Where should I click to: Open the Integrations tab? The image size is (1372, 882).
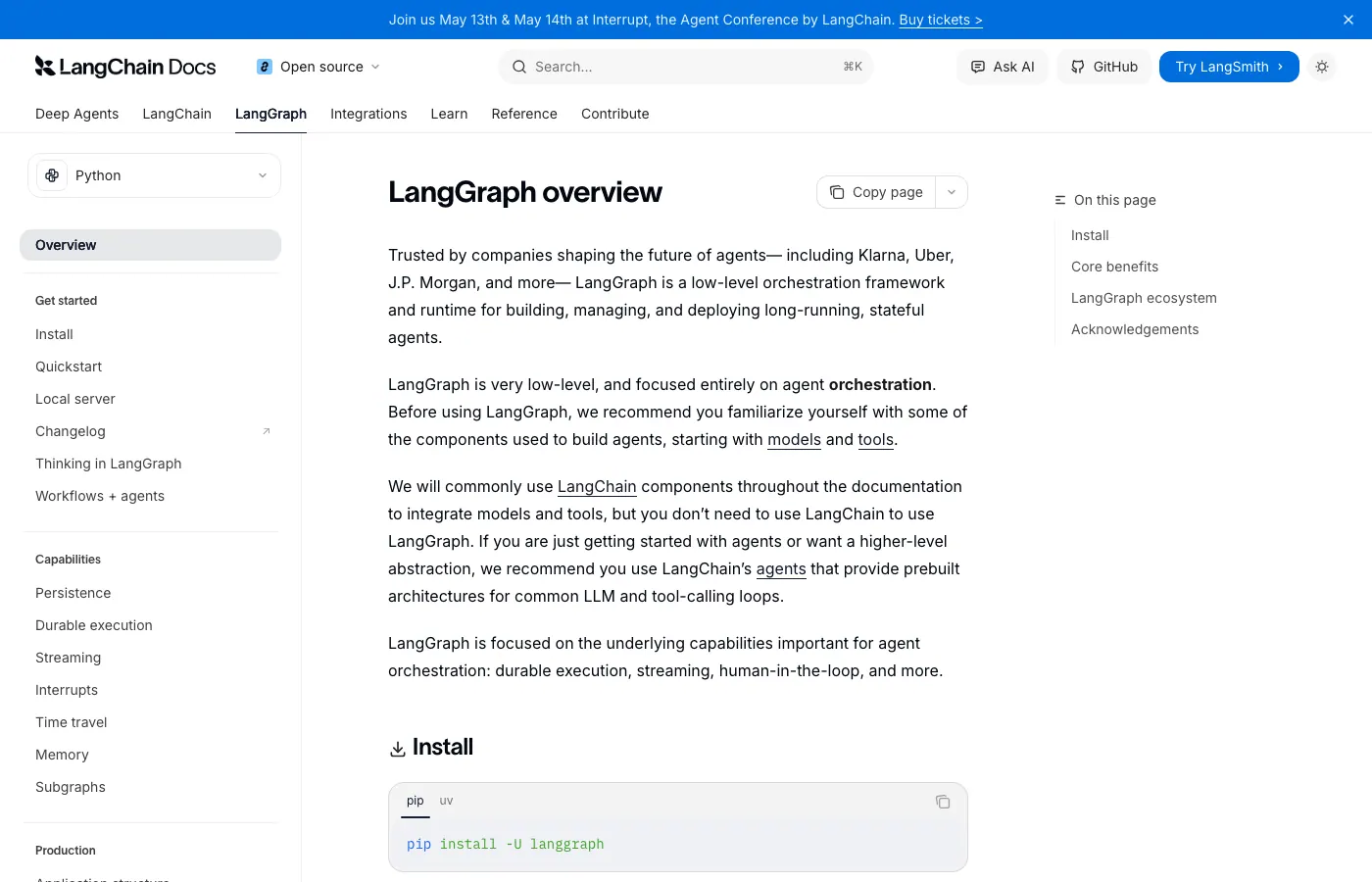pyautogui.click(x=368, y=114)
